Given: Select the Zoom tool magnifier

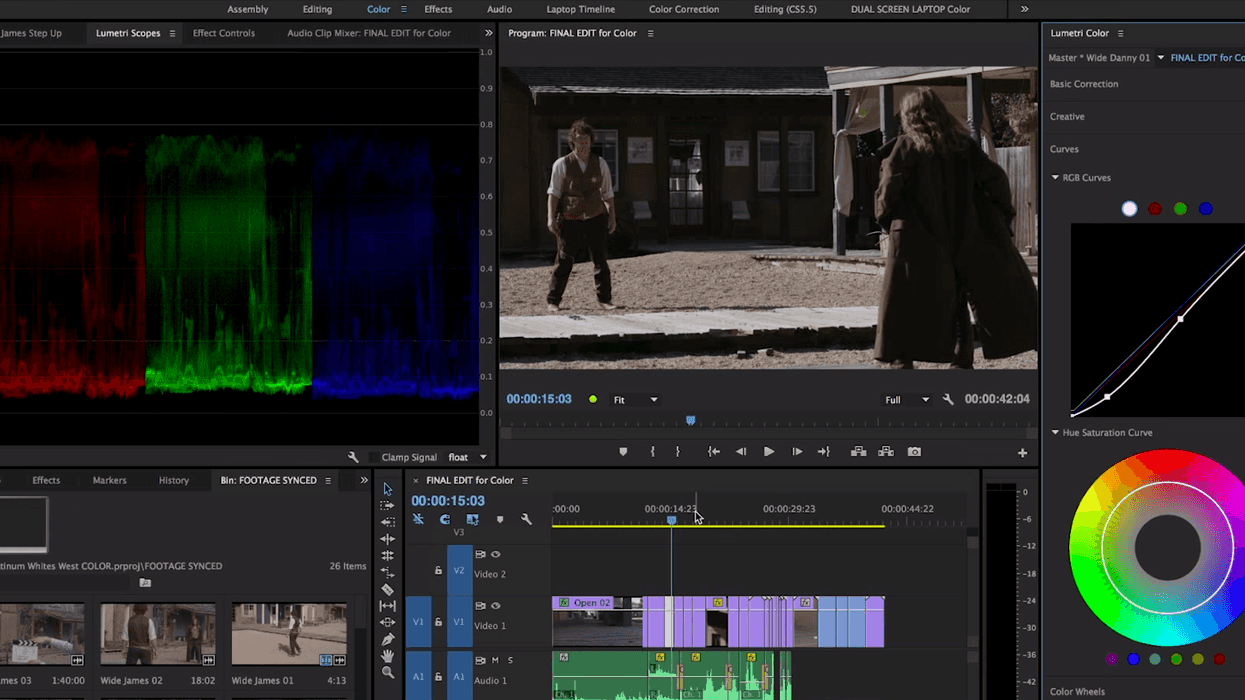Looking at the screenshot, I should (388, 673).
